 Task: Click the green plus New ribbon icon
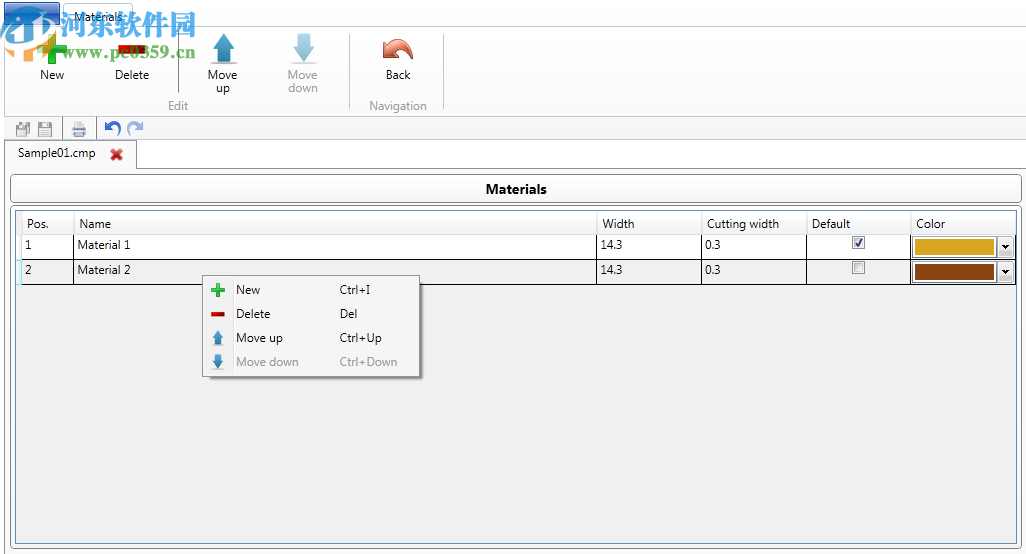(52, 52)
